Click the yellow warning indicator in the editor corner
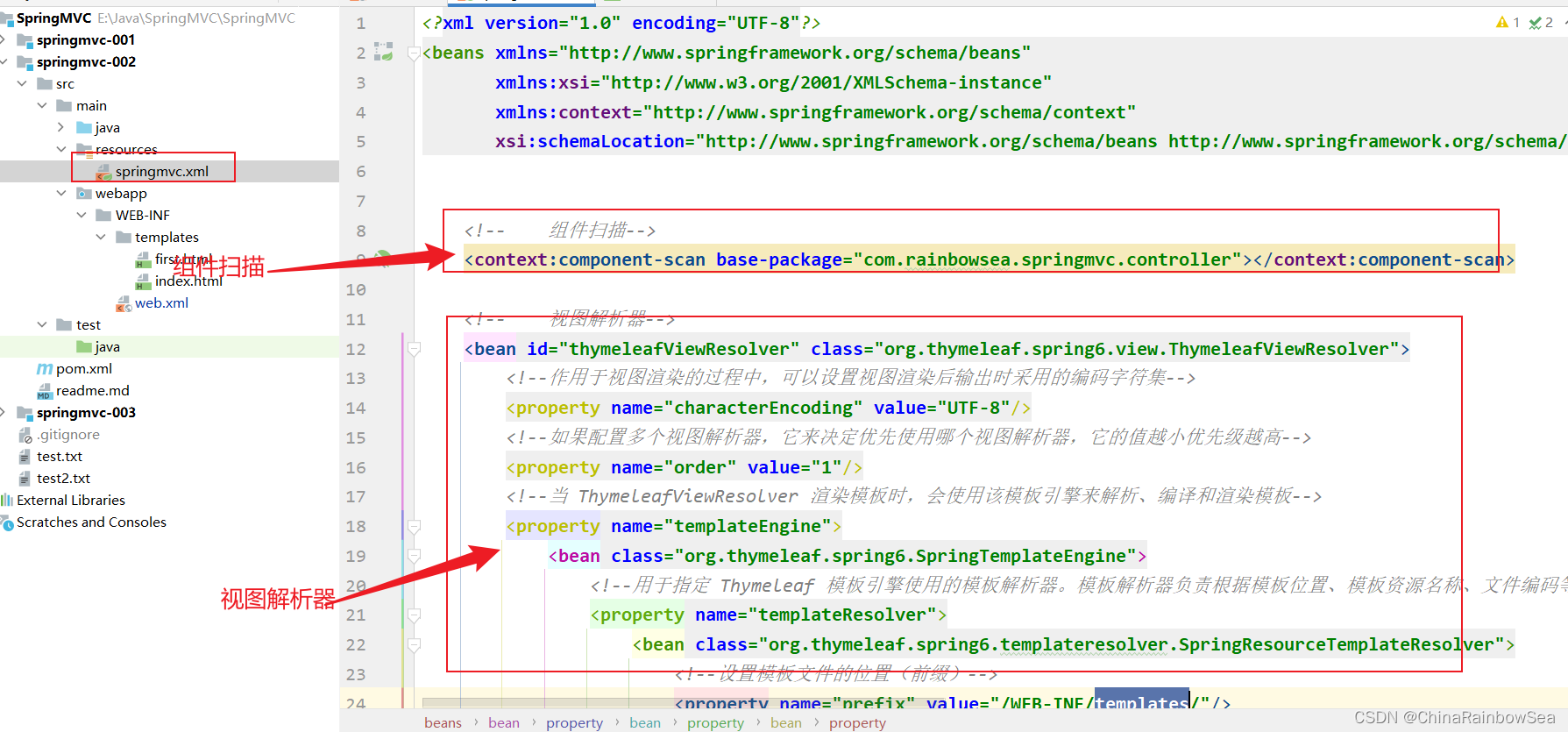The image size is (1568, 732). click(x=1502, y=23)
